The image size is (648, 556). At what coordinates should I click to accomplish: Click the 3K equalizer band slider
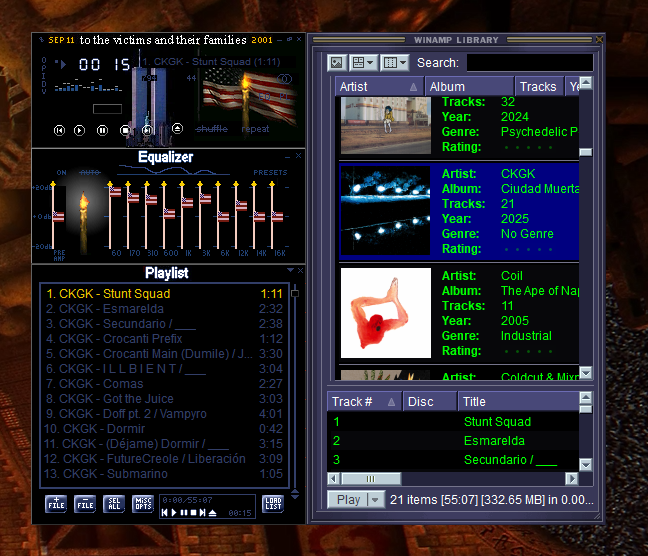click(x=205, y=199)
